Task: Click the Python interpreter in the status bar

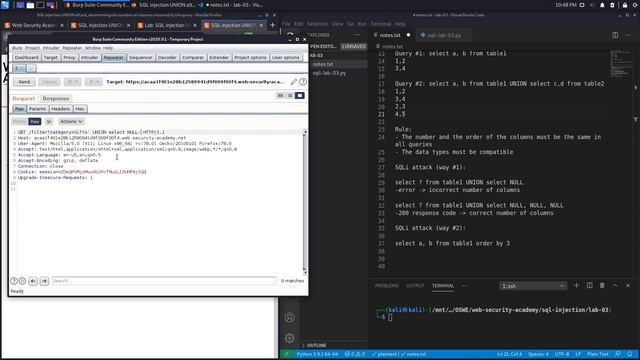Action: pyautogui.click(x=317, y=354)
